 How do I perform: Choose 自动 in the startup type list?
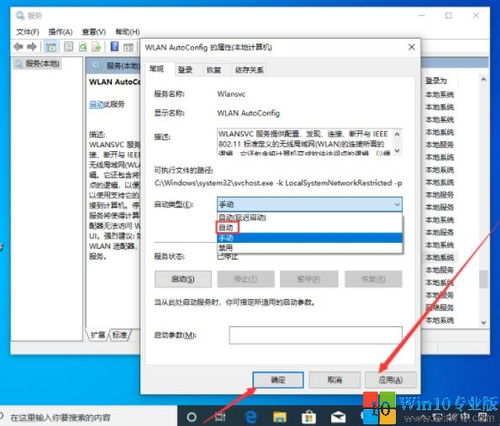click(310, 228)
